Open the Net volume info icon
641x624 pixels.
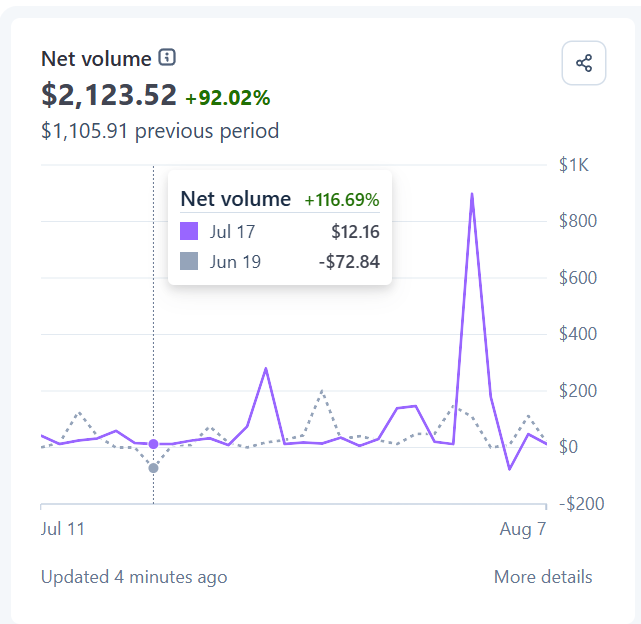(x=167, y=57)
